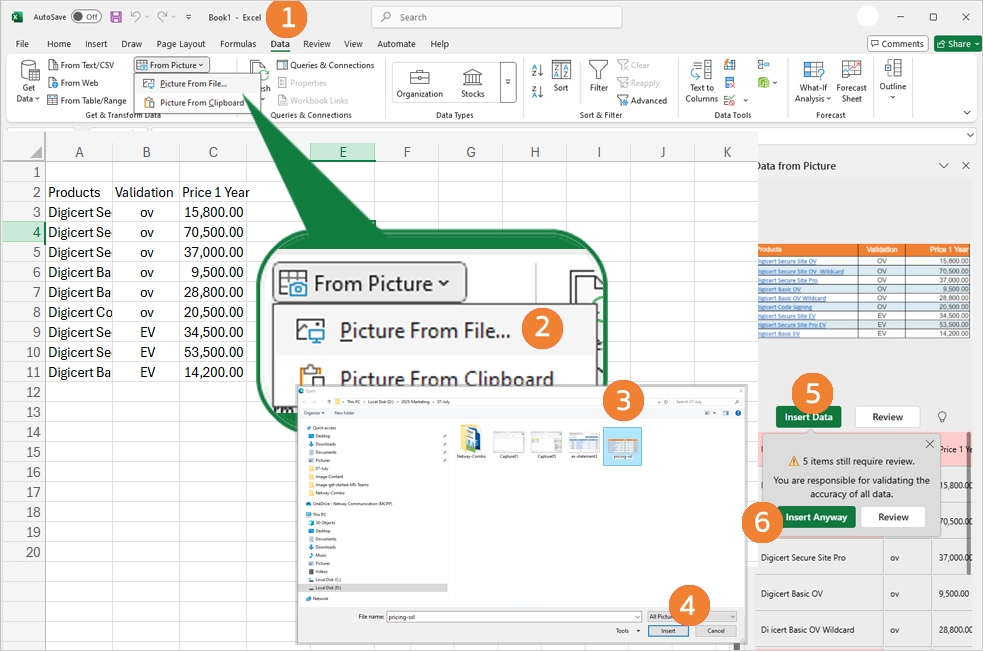This screenshot has height=651, width=983.
Task: Click the Data Validation icon
Action: pyautogui.click(x=729, y=100)
